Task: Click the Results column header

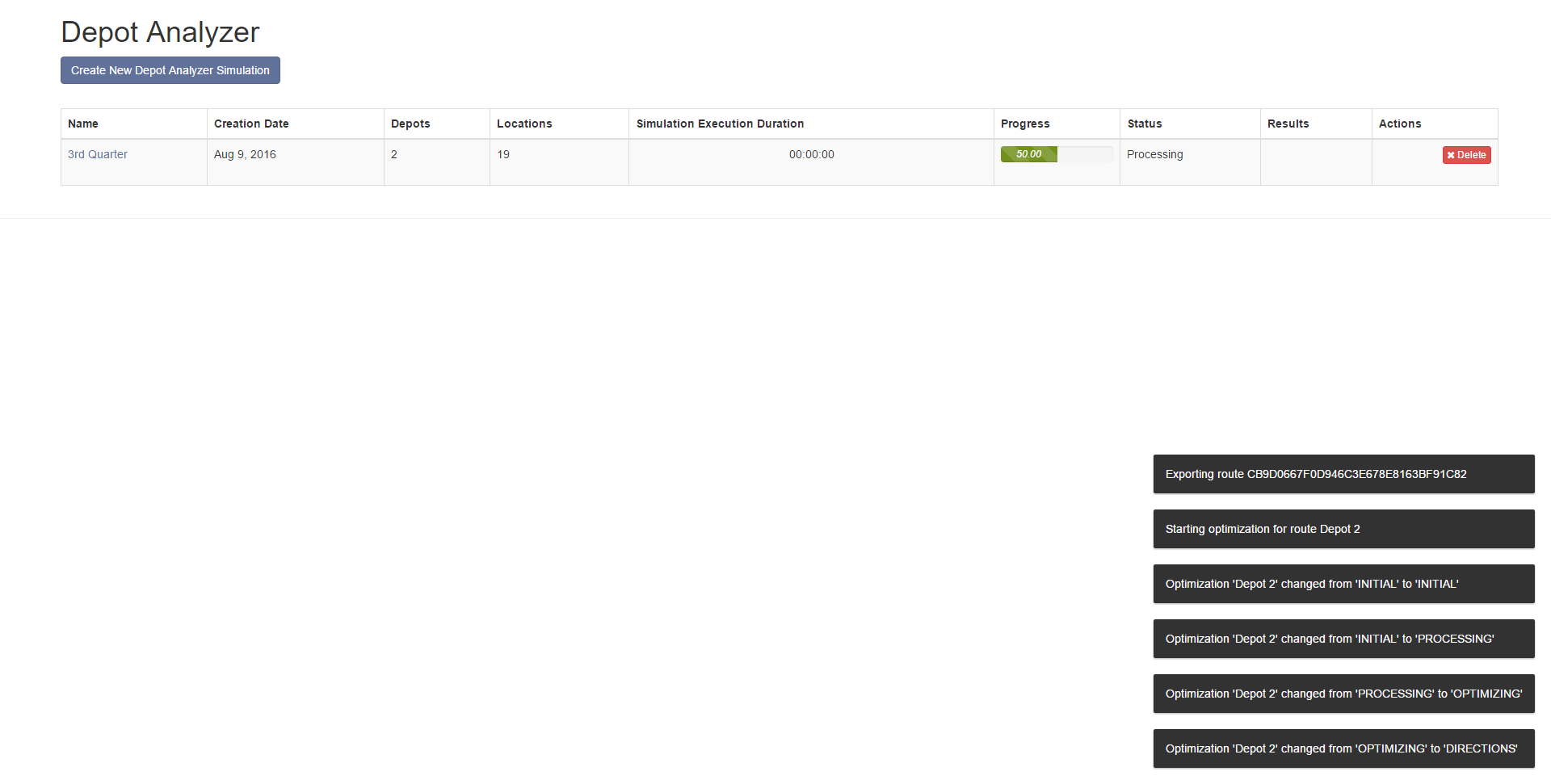Action: pos(1288,124)
